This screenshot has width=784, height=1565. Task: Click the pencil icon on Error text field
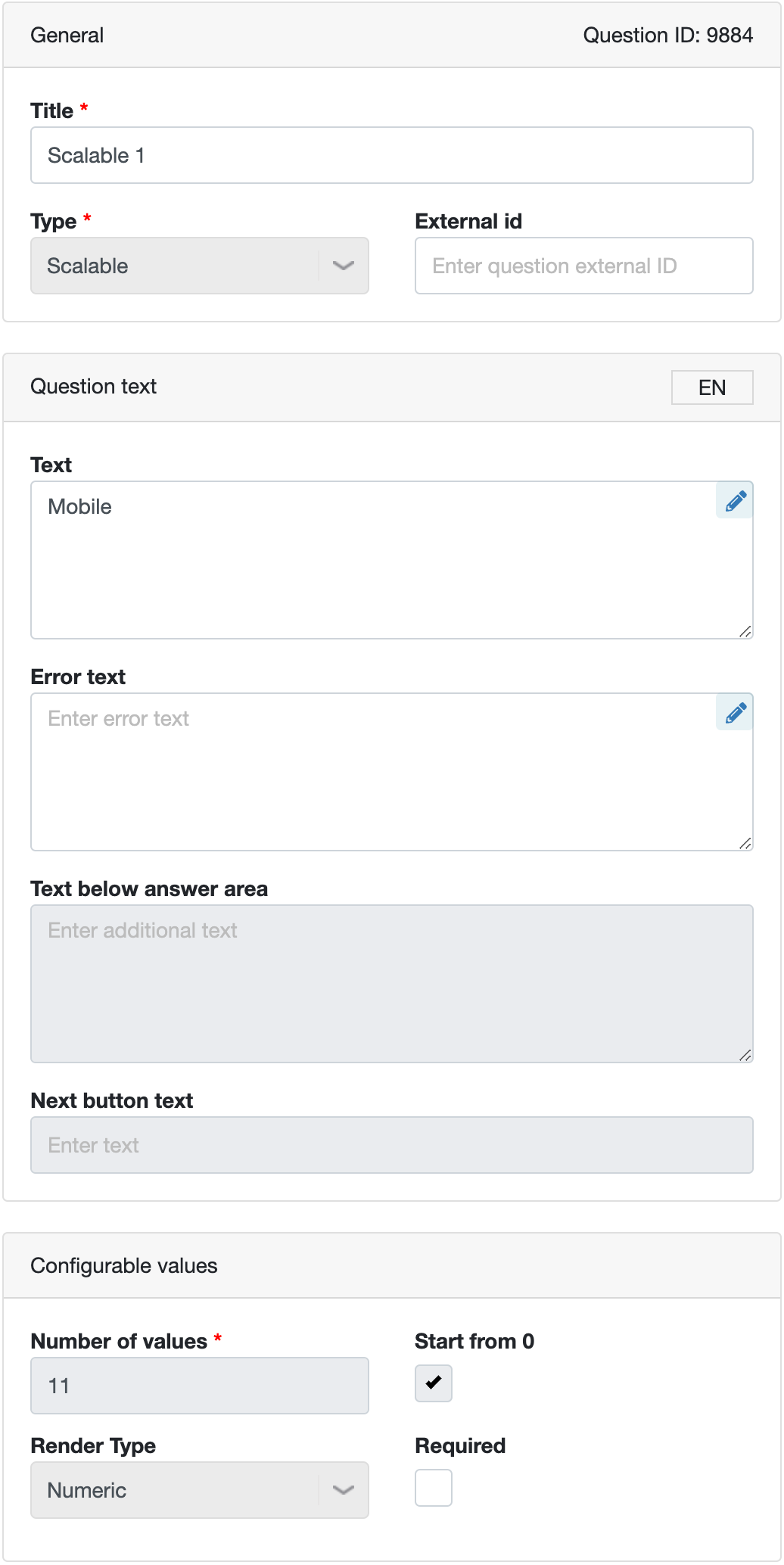734,712
